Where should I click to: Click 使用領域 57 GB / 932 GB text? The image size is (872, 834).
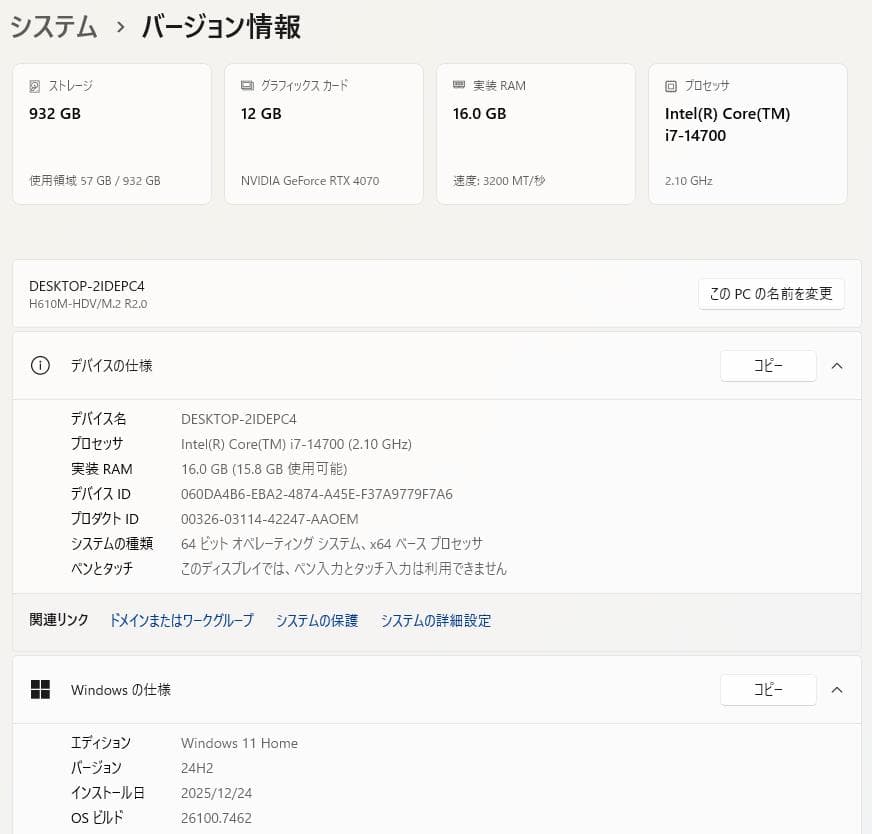(x=95, y=181)
